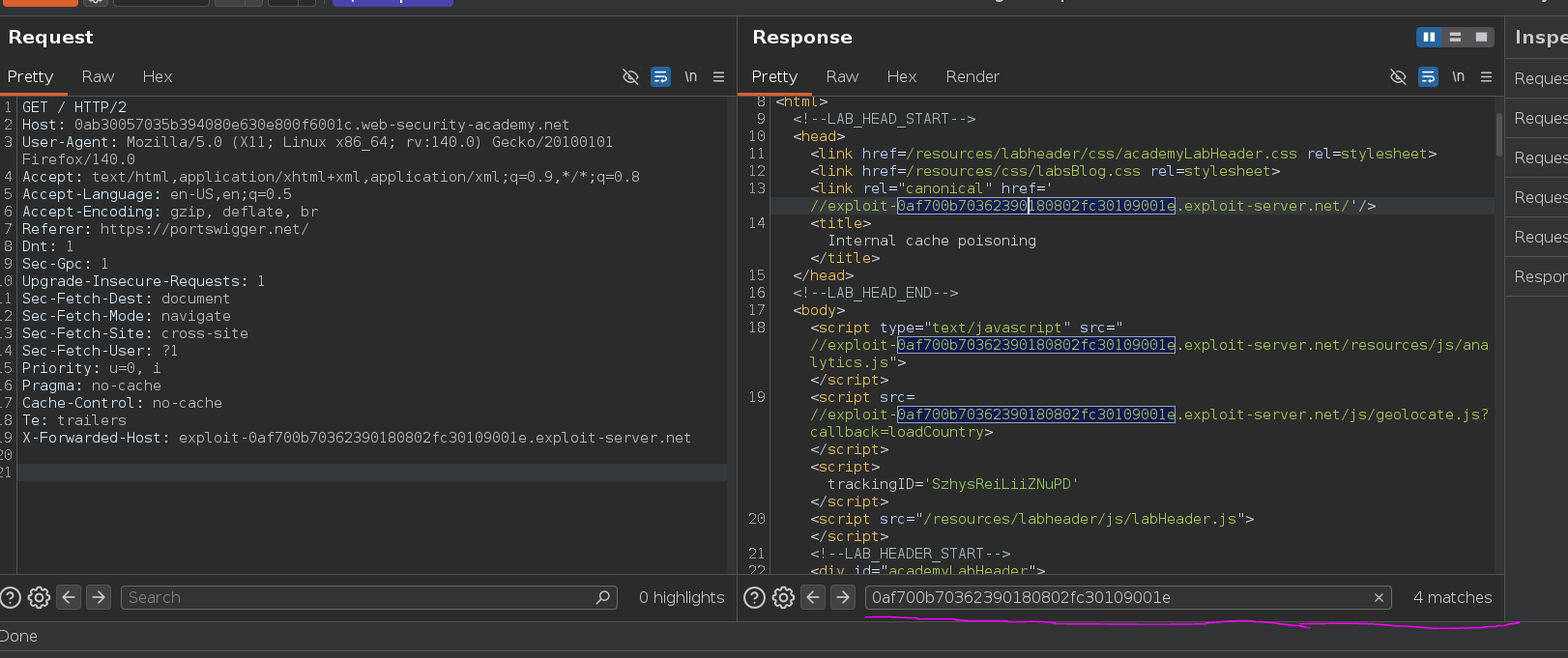The image size is (1568, 658).
Task: Click the magnifier icon in Request search box
Action: coord(603,597)
